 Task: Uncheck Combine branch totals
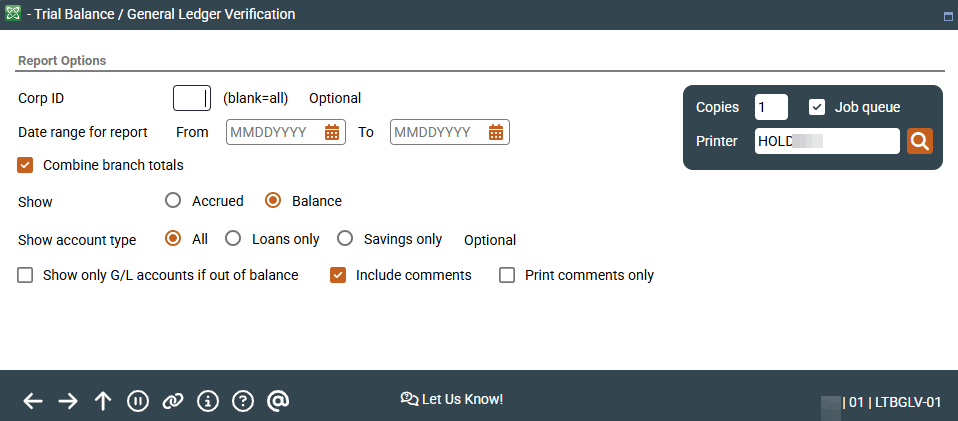click(26, 165)
